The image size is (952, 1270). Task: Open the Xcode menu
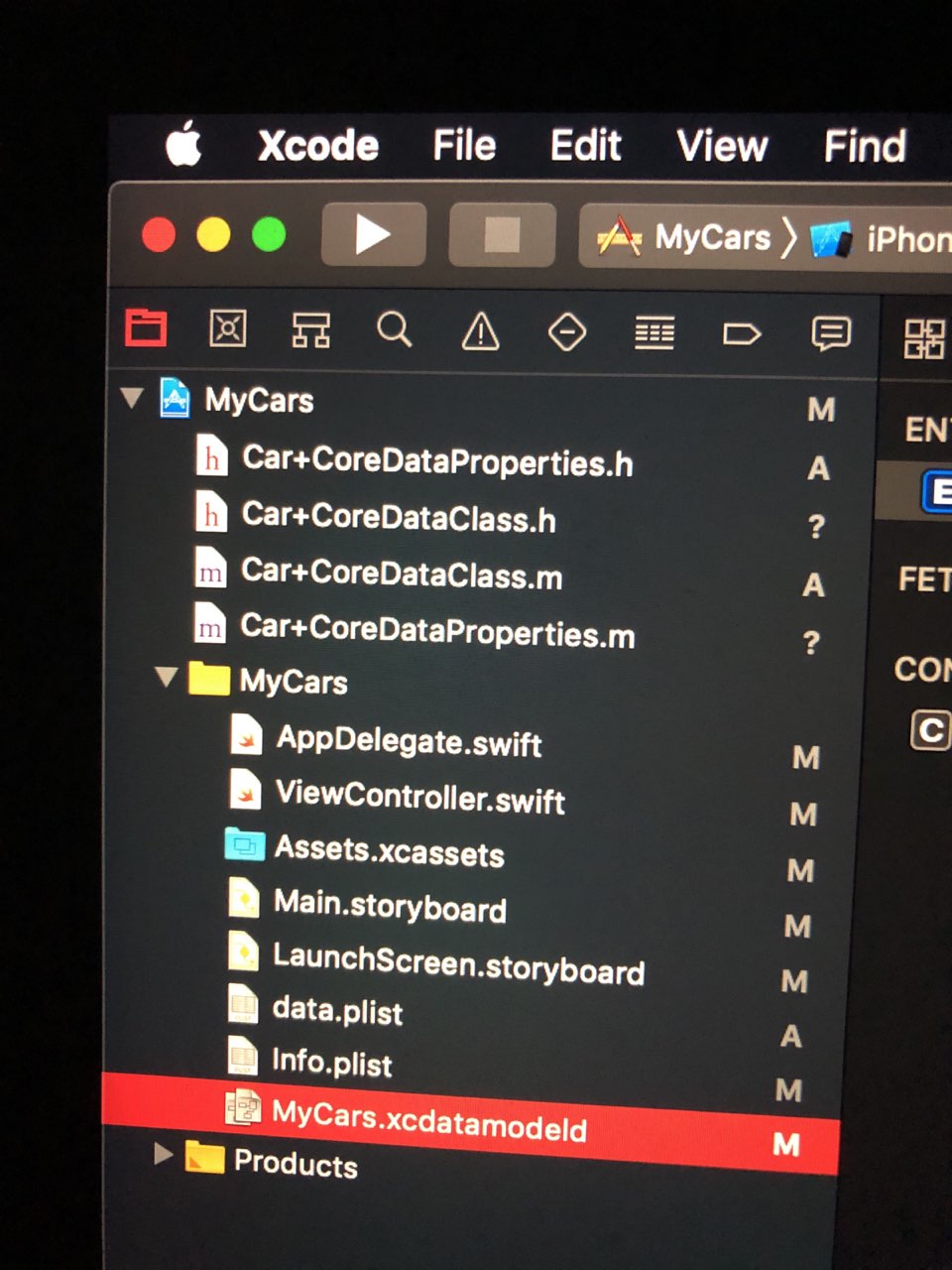click(x=318, y=146)
